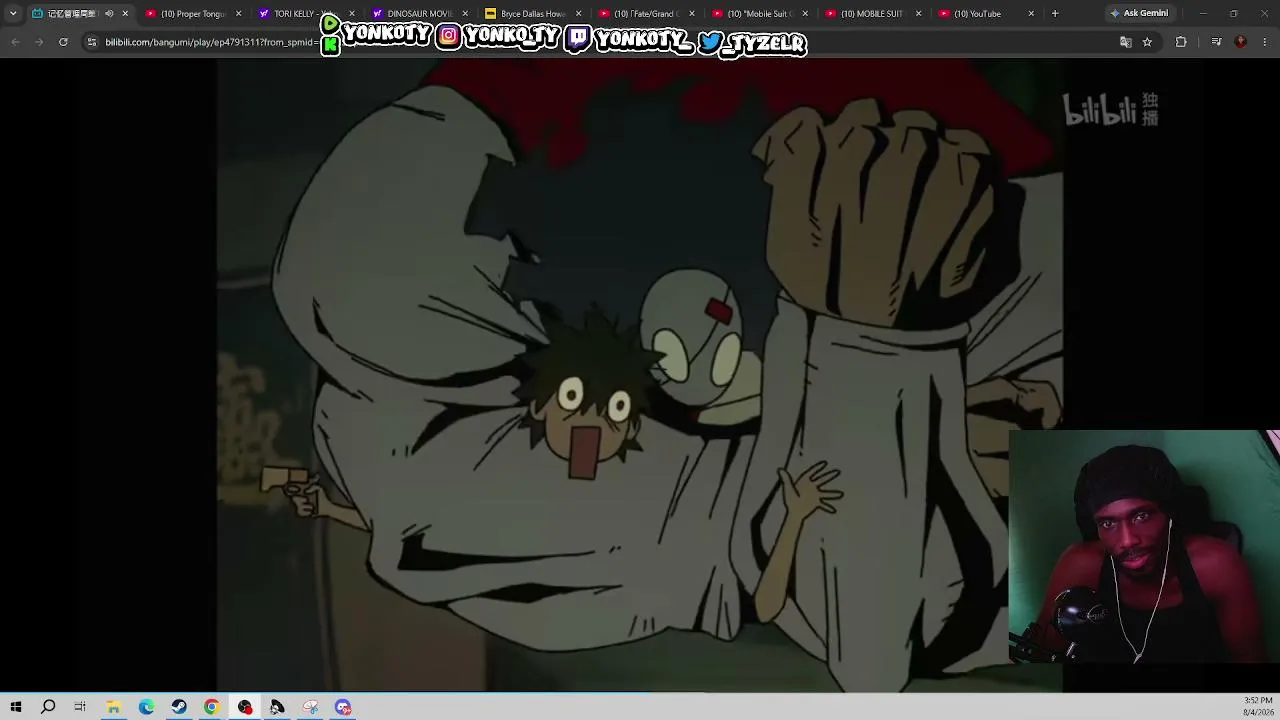Close the bilibili tab
The width and height of the screenshot is (1280, 720).
[x=125, y=13]
